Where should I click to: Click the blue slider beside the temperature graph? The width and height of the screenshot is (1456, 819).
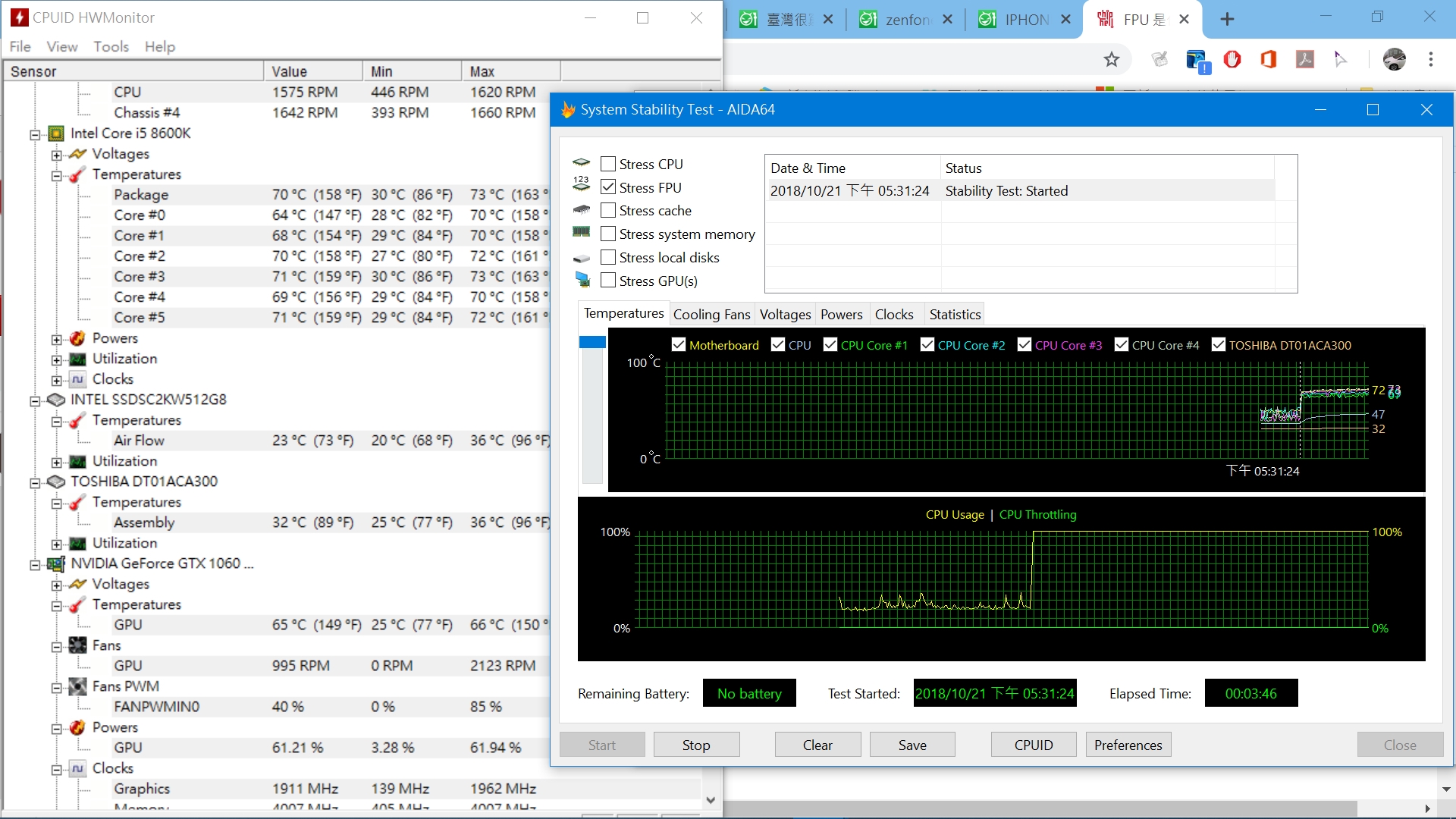point(592,342)
